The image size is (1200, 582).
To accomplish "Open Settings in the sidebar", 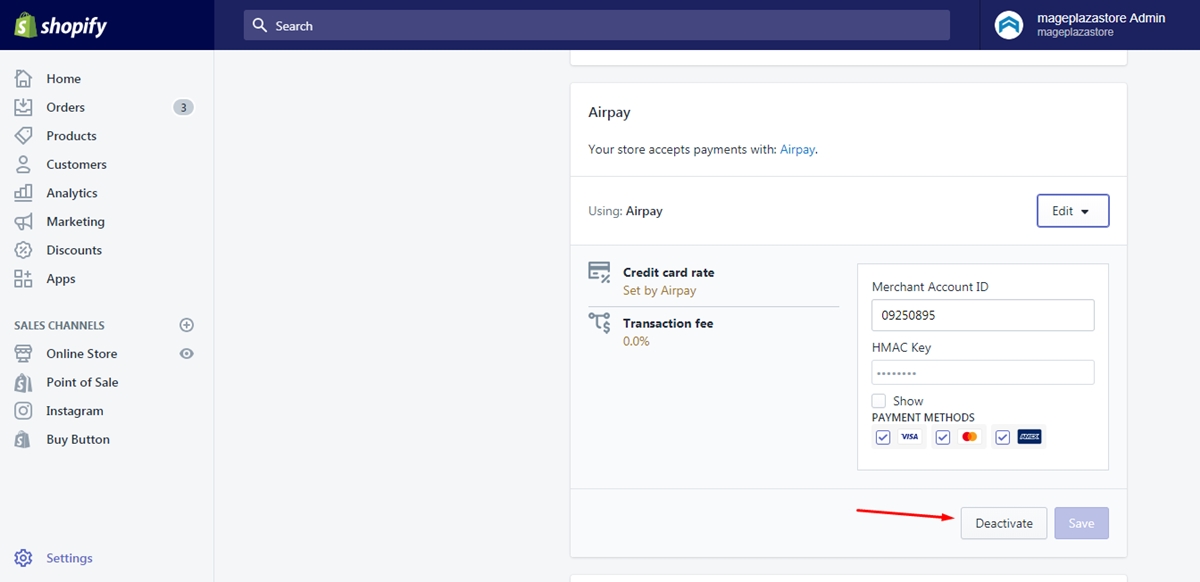I will coord(69,558).
